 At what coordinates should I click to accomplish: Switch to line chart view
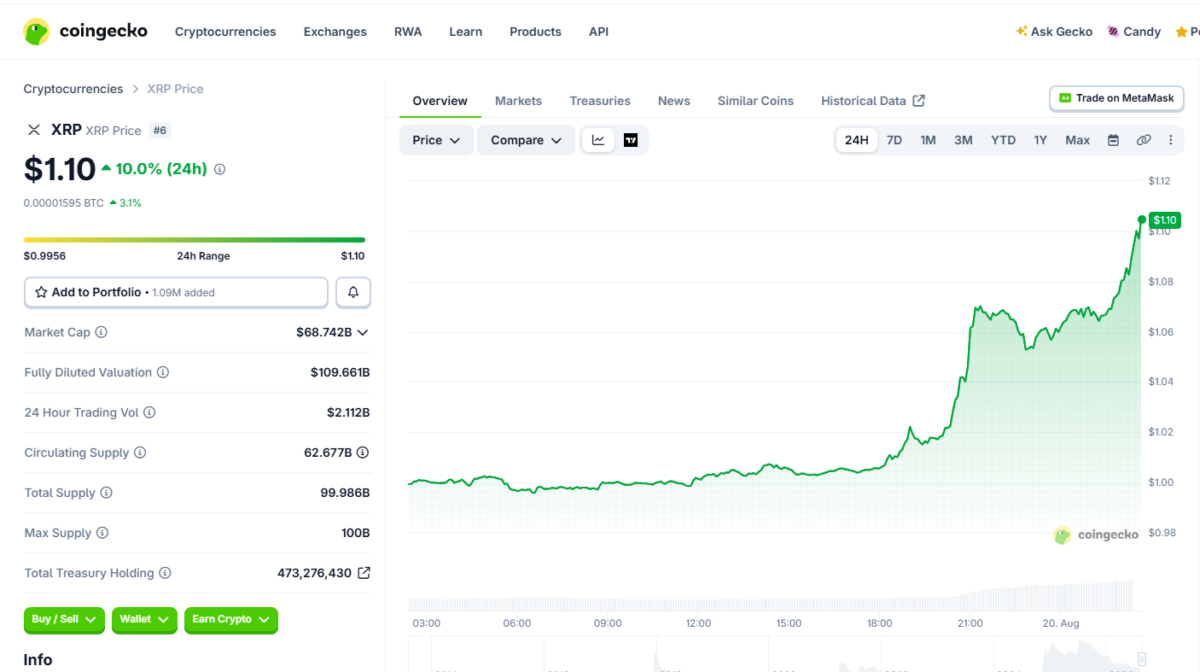pyautogui.click(x=598, y=140)
